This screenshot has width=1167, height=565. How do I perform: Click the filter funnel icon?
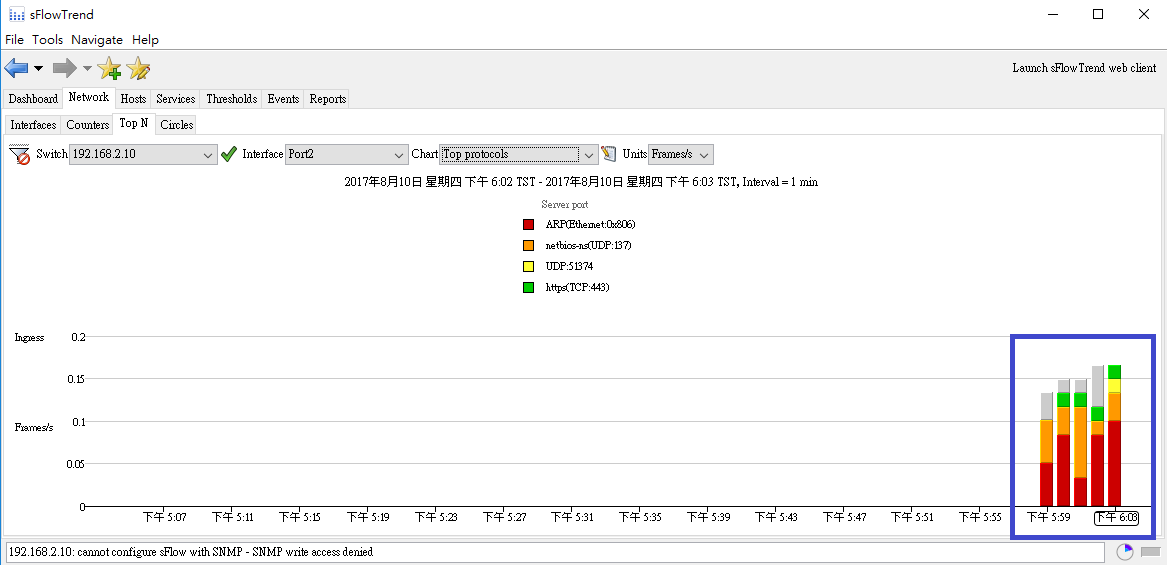pos(19,155)
